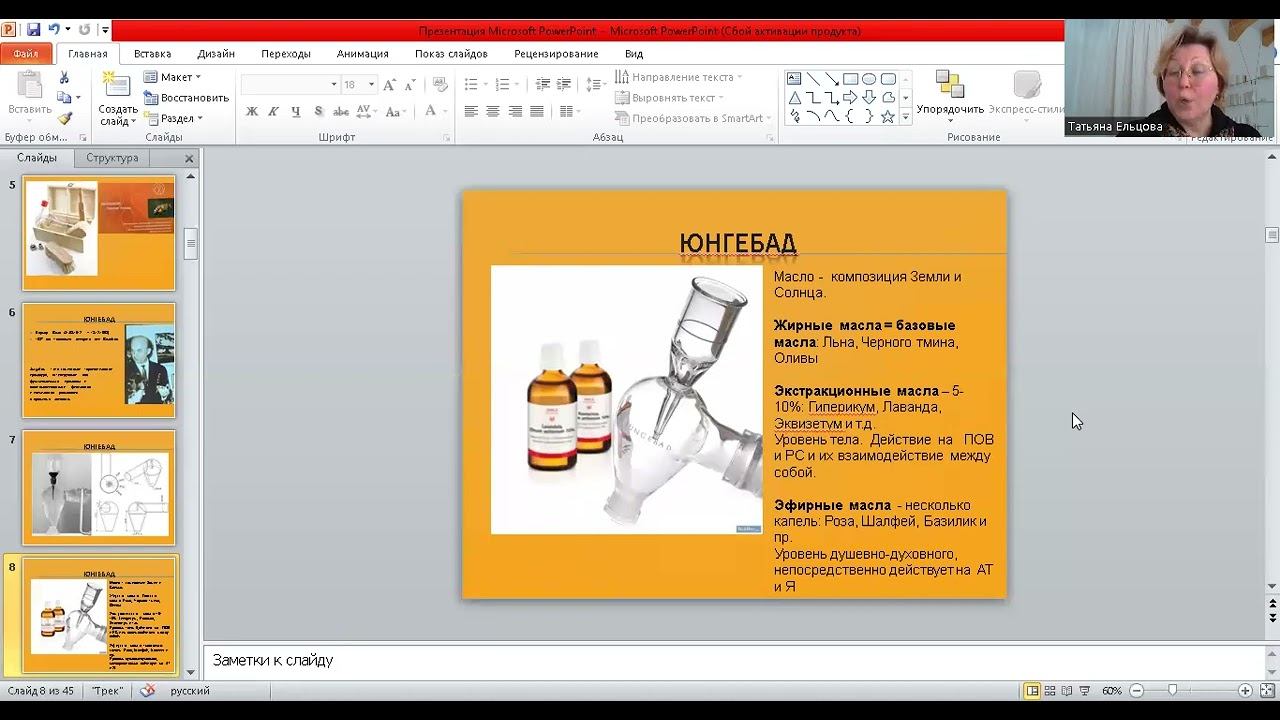Select the left brace shape
The width and height of the screenshot is (1280, 720).
pyautogui.click(x=850, y=116)
